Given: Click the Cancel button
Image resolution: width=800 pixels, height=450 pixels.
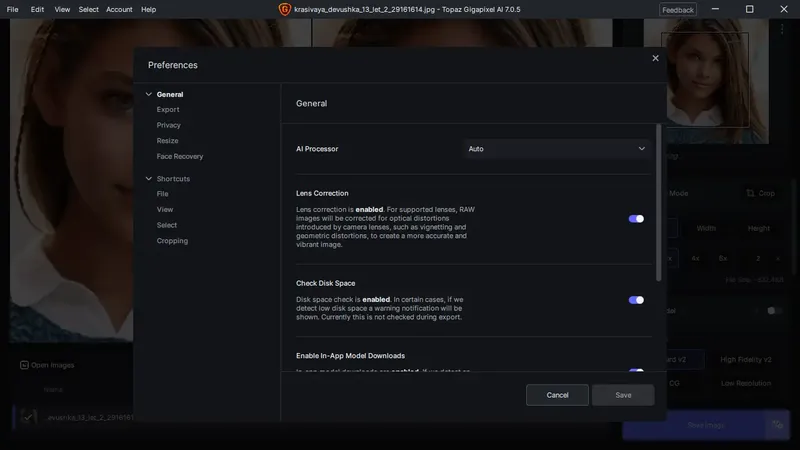Looking at the screenshot, I should (557, 395).
